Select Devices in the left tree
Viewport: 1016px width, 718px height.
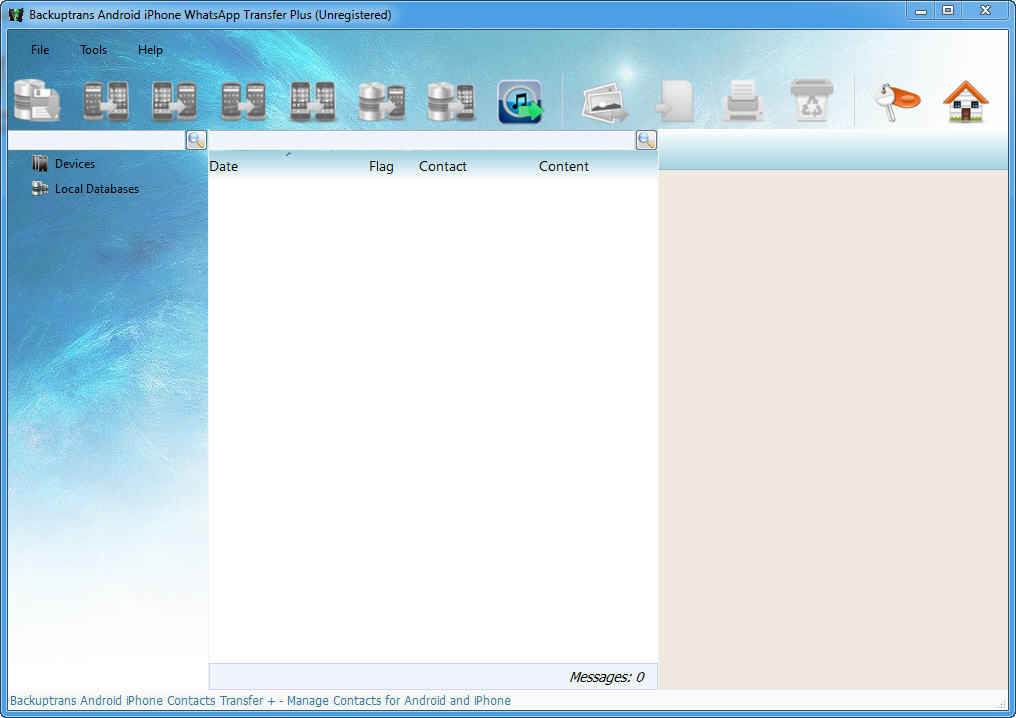coord(75,164)
